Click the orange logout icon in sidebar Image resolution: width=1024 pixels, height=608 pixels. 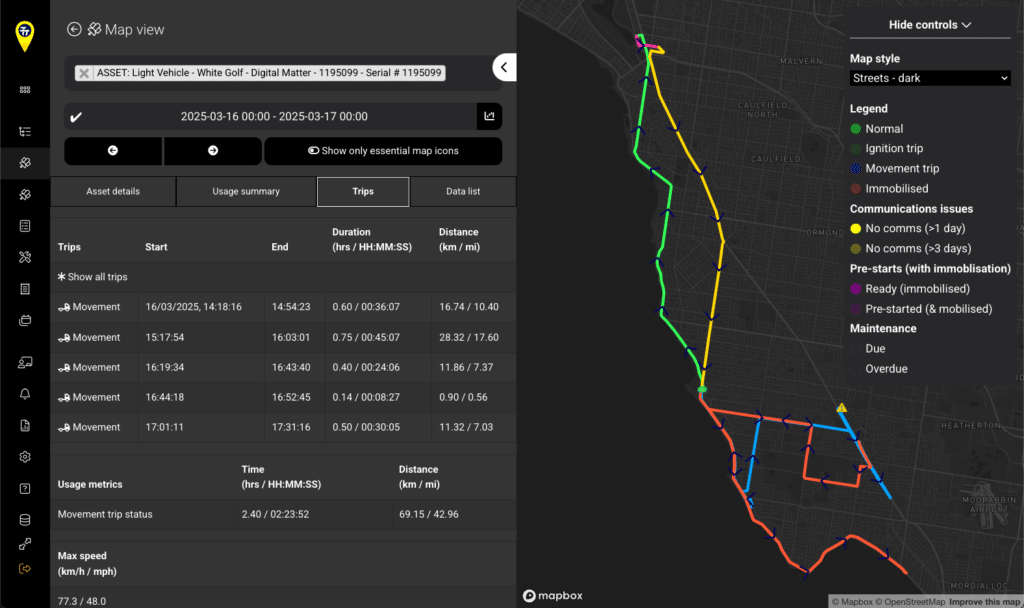(25, 569)
